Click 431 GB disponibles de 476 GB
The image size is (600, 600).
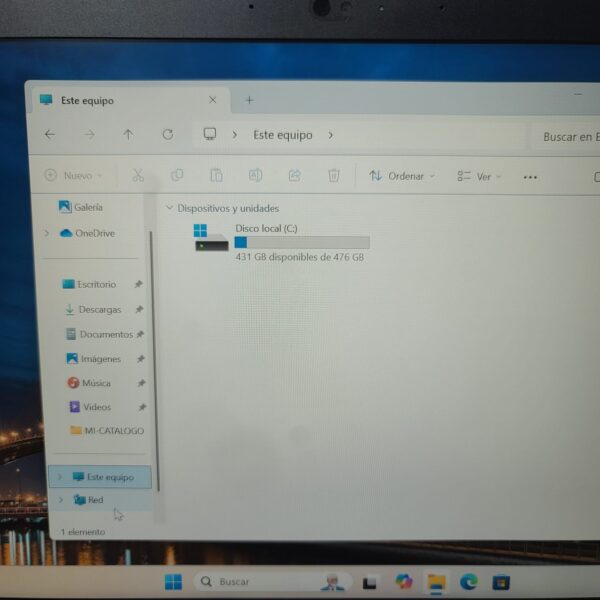pyautogui.click(x=300, y=257)
